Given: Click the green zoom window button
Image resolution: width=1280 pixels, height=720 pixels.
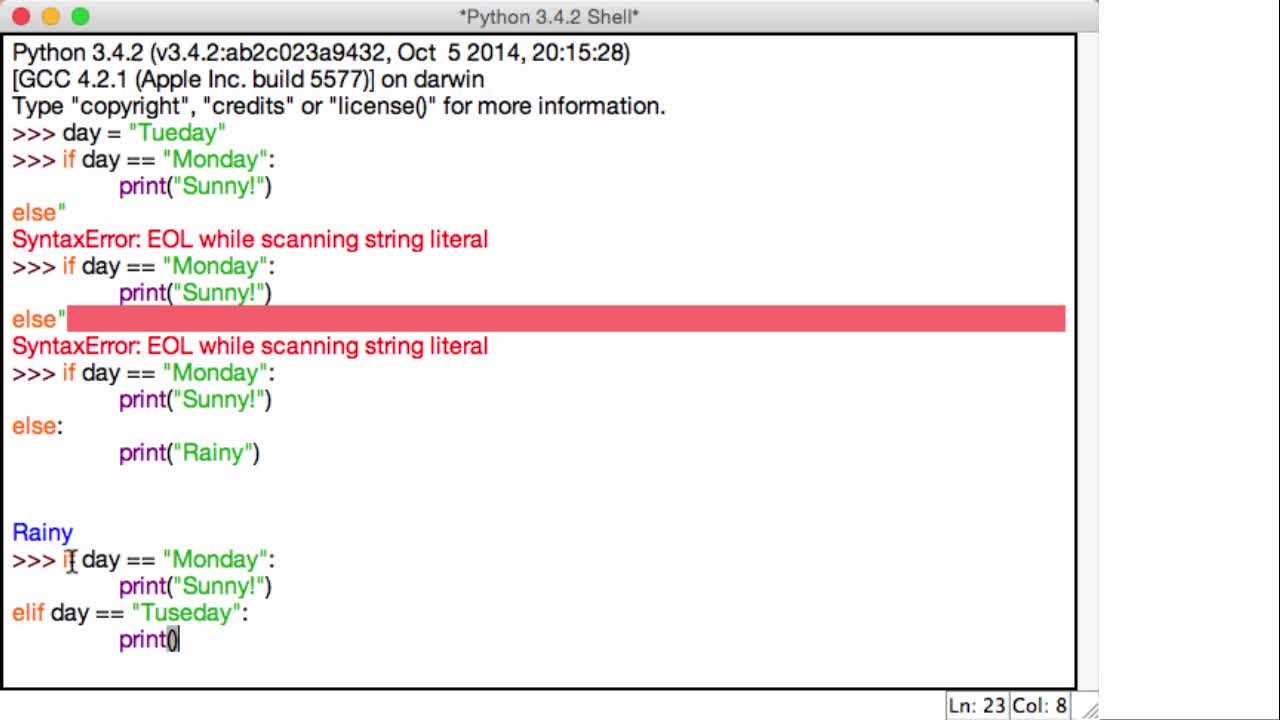Looking at the screenshot, I should click(81, 16).
